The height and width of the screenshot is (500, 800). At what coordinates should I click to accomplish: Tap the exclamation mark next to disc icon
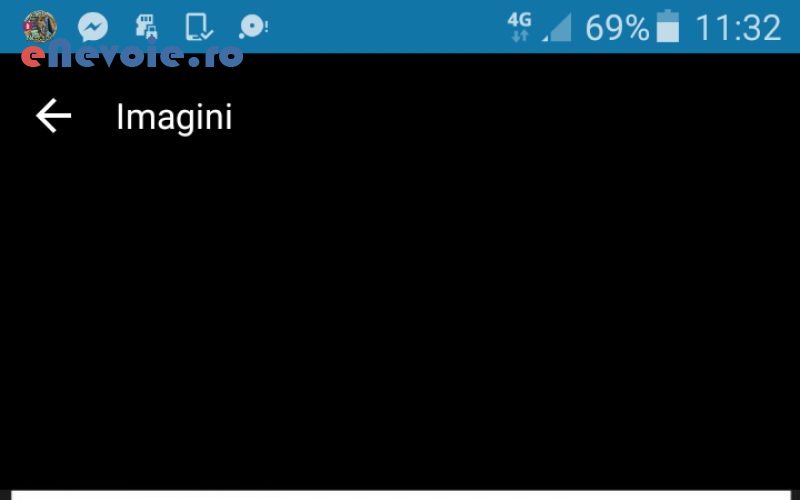point(266,26)
